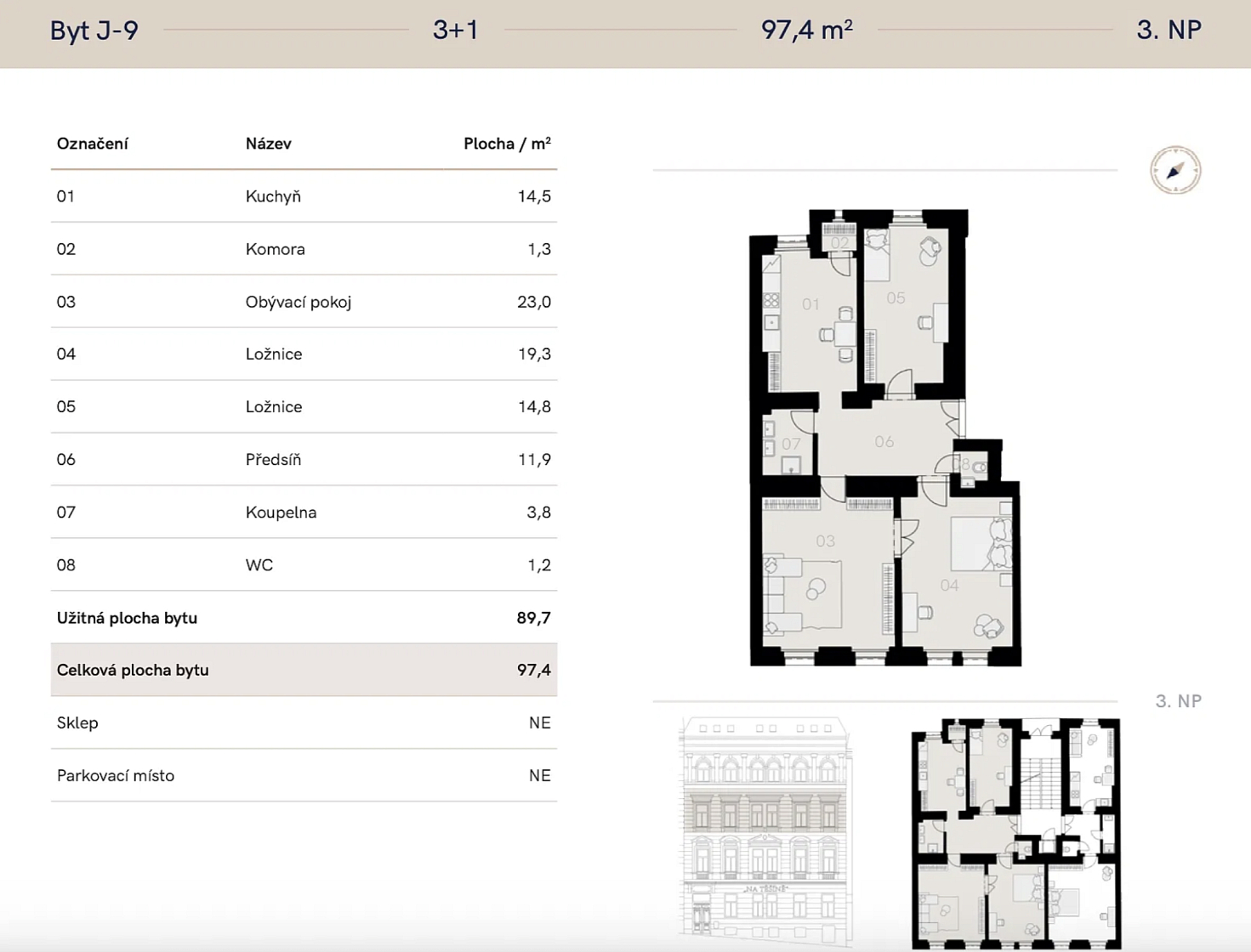Select the Komora table row
Image resolution: width=1251 pixels, height=952 pixels.
coord(304,249)
